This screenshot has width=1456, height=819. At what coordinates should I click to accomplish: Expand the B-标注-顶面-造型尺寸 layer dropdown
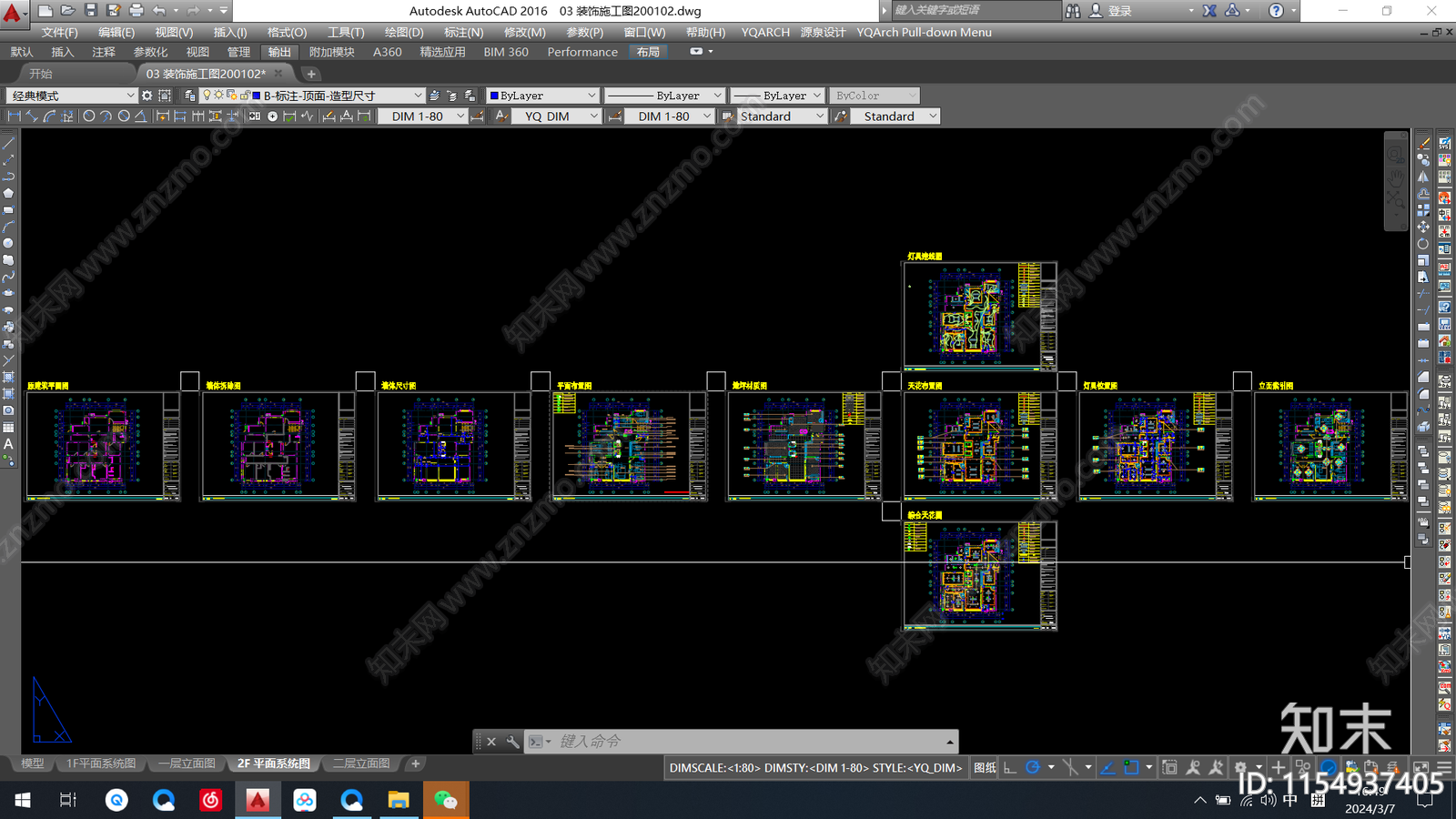pos(338,96)
